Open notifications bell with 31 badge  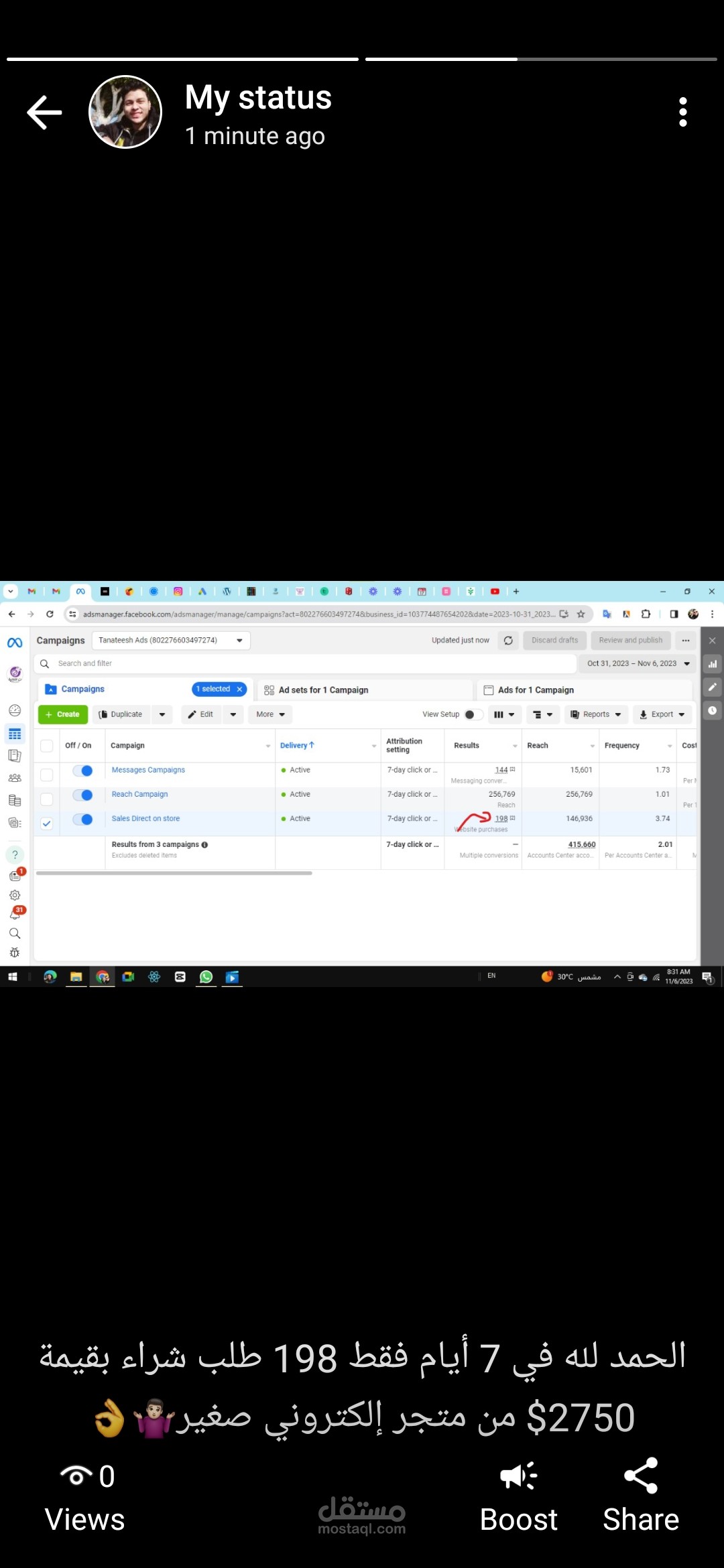(x=15, y=914)
